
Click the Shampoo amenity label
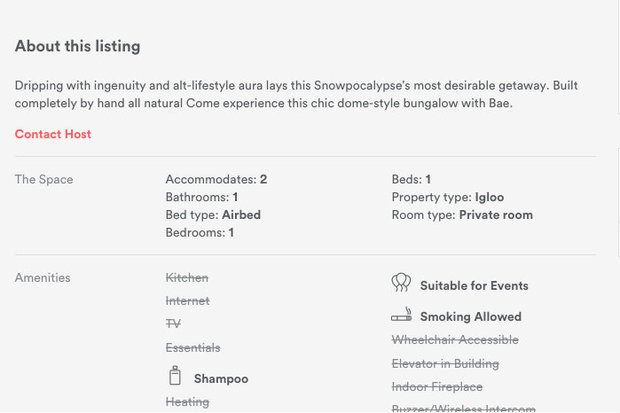[220, 379]
